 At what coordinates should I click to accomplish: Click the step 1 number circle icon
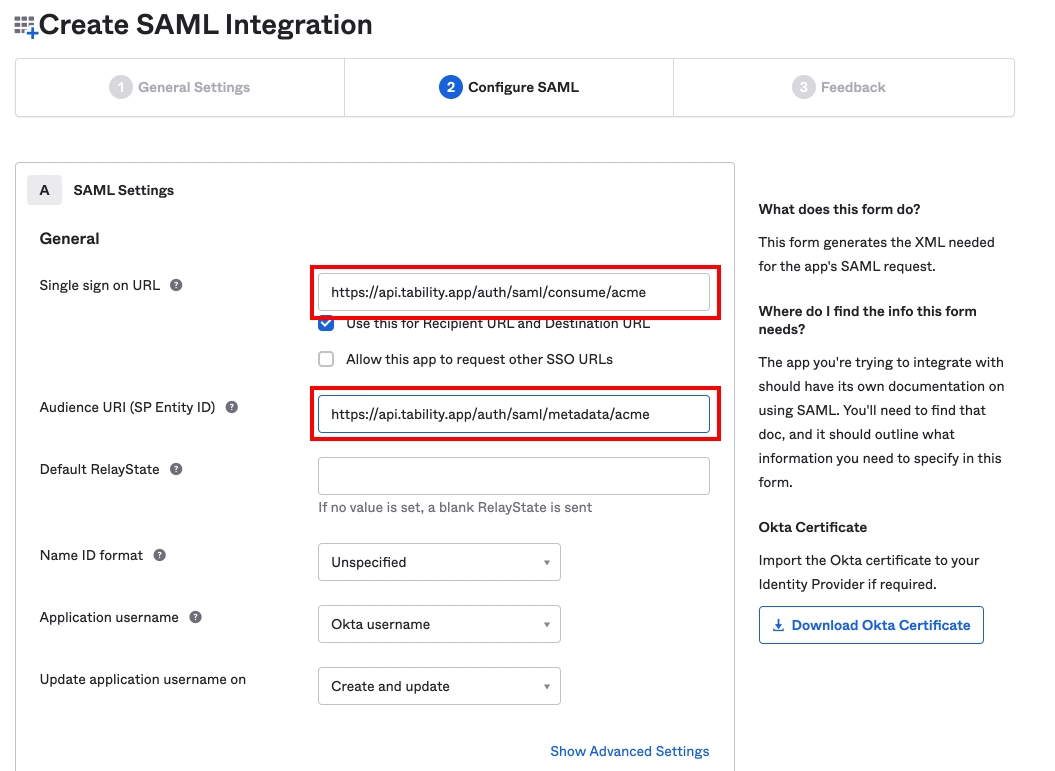click(x=120, y=87)
